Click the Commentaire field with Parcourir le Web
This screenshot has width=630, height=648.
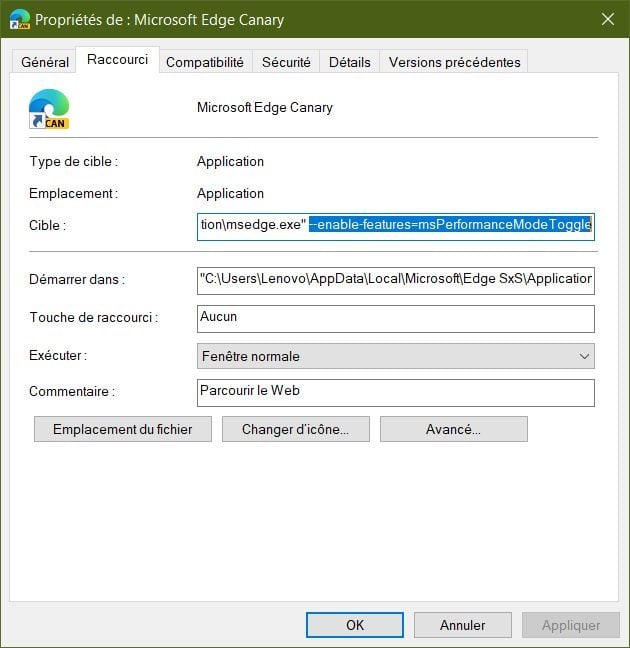coord(396,393)
